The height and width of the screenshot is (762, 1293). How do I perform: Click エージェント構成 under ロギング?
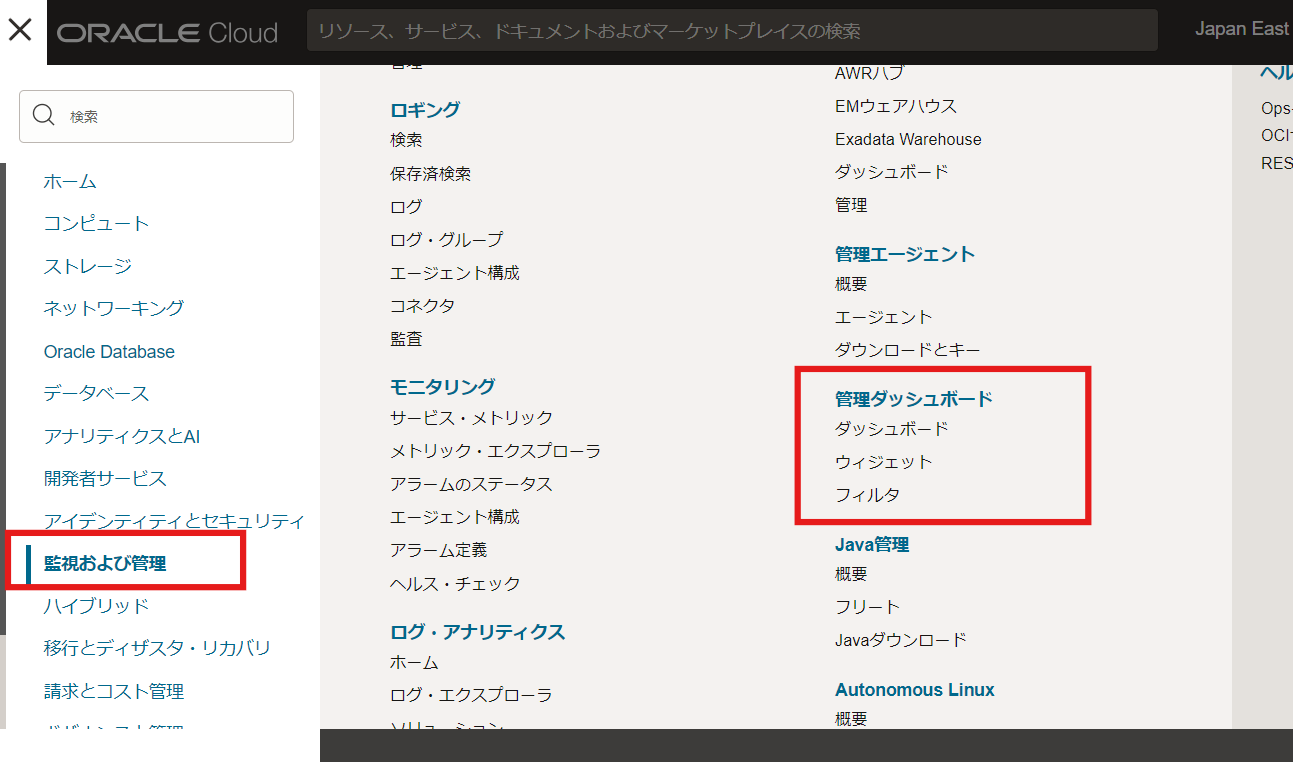(x=455, y=273)
